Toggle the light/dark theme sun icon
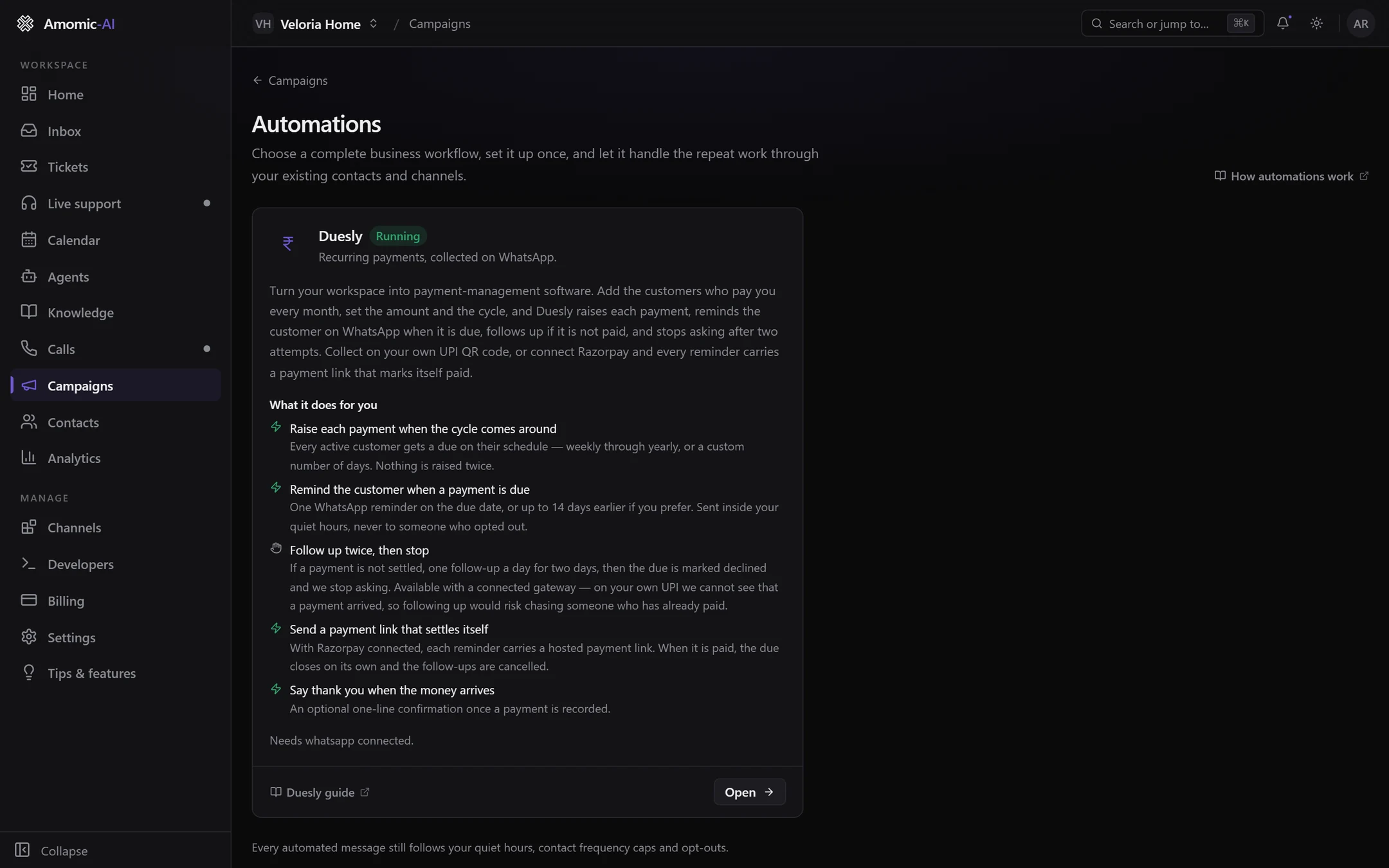Screen dimensions: 1389x868 coord(1316,24)
